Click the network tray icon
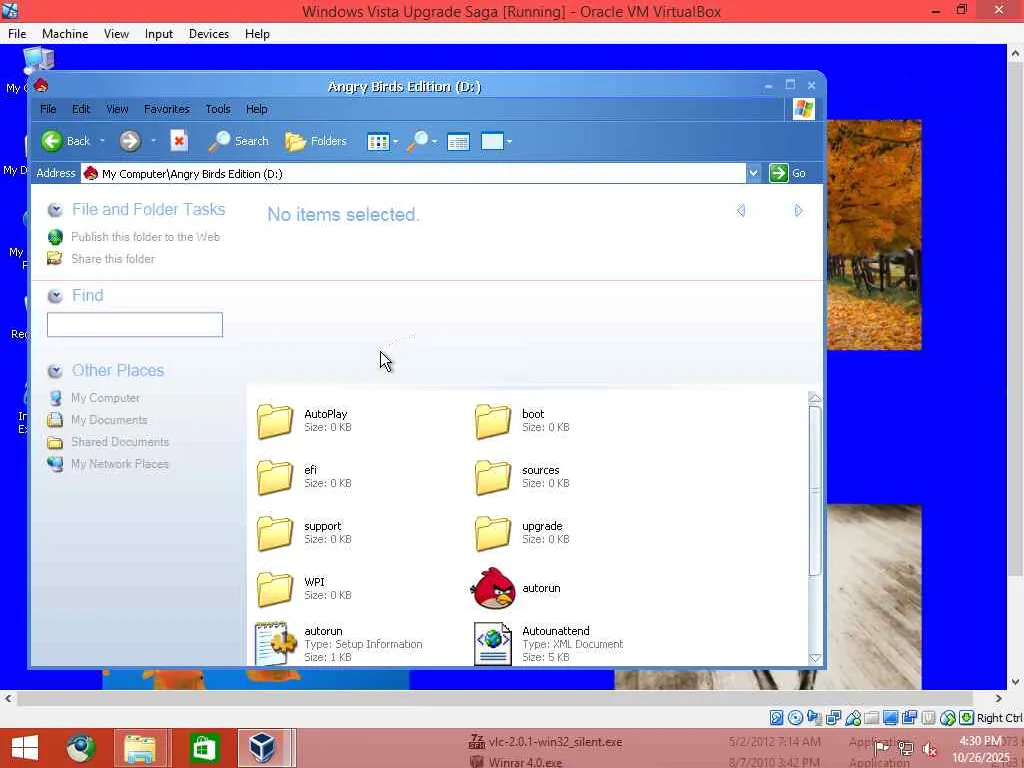 906,750
